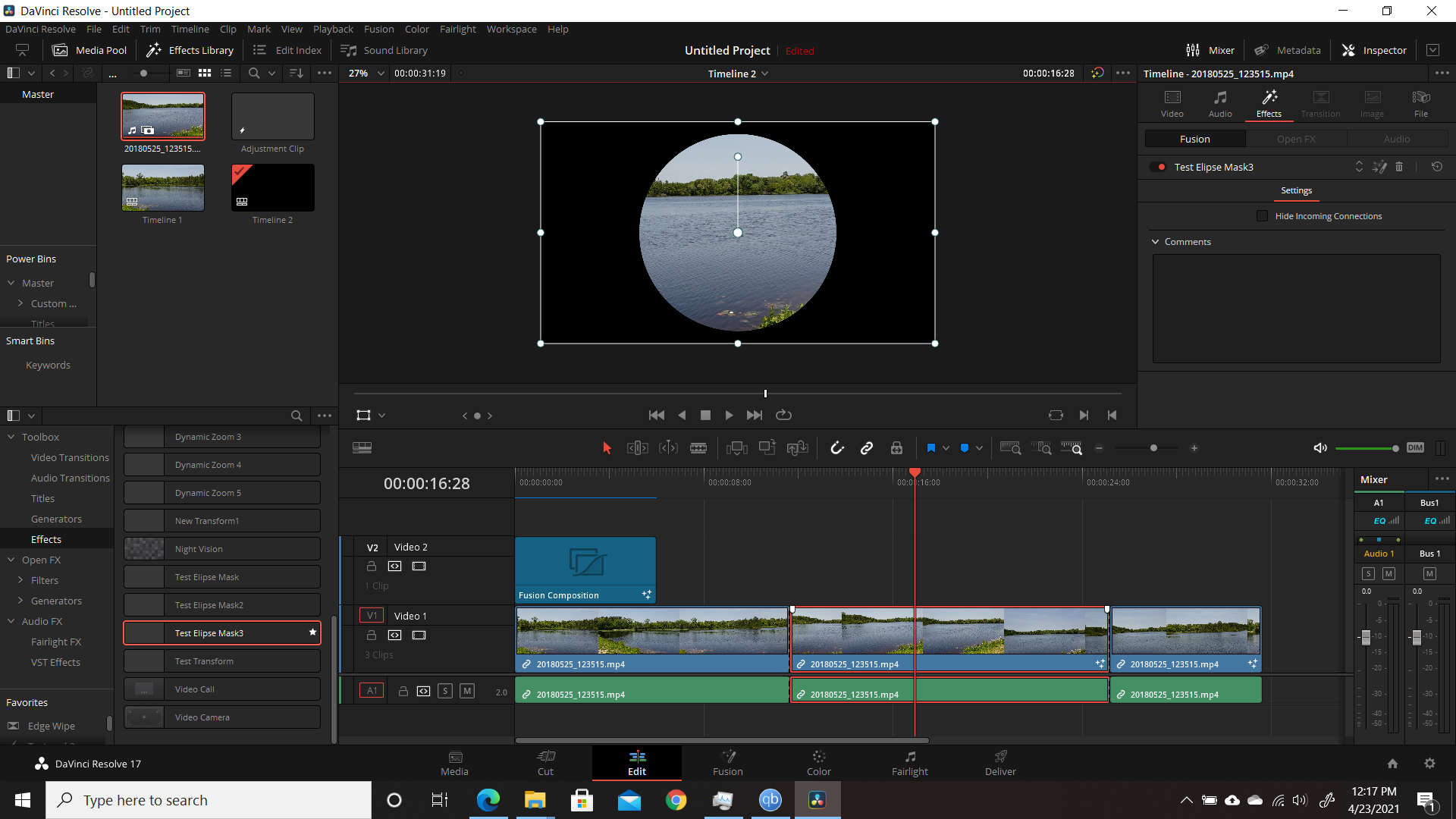Select the arrow Selection Mode tool
The height and width of the screenshot is (819, 1456).
pyautogui.click(x=607, y=448)
